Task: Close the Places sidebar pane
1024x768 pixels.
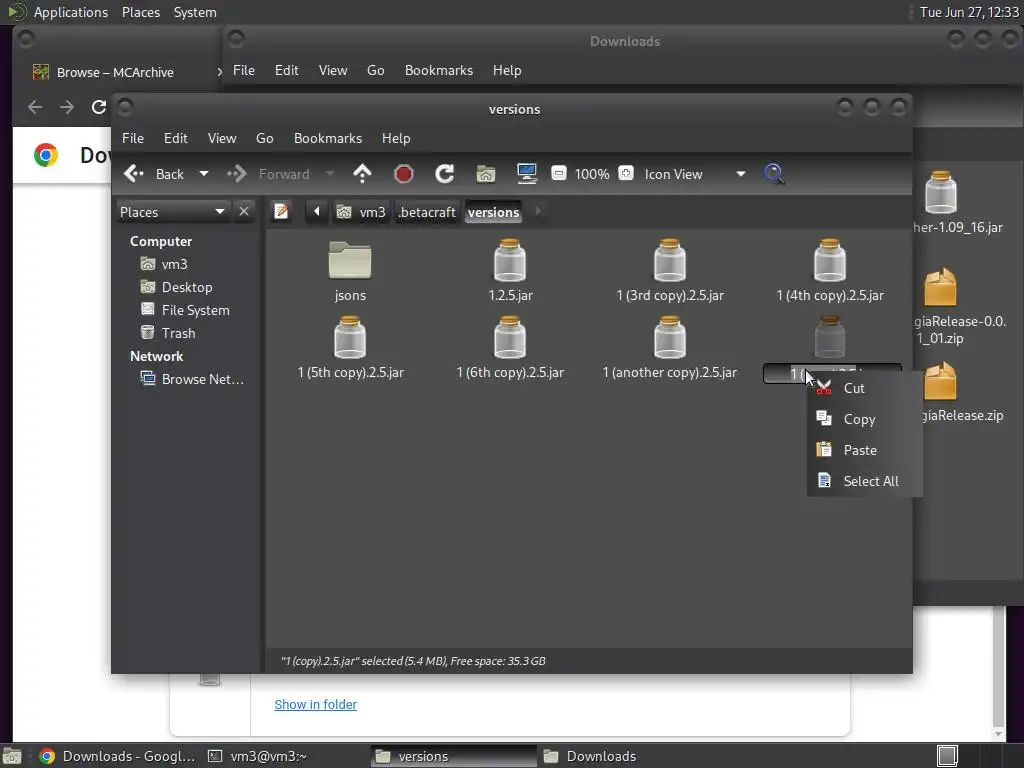Action: click(244, 212)
